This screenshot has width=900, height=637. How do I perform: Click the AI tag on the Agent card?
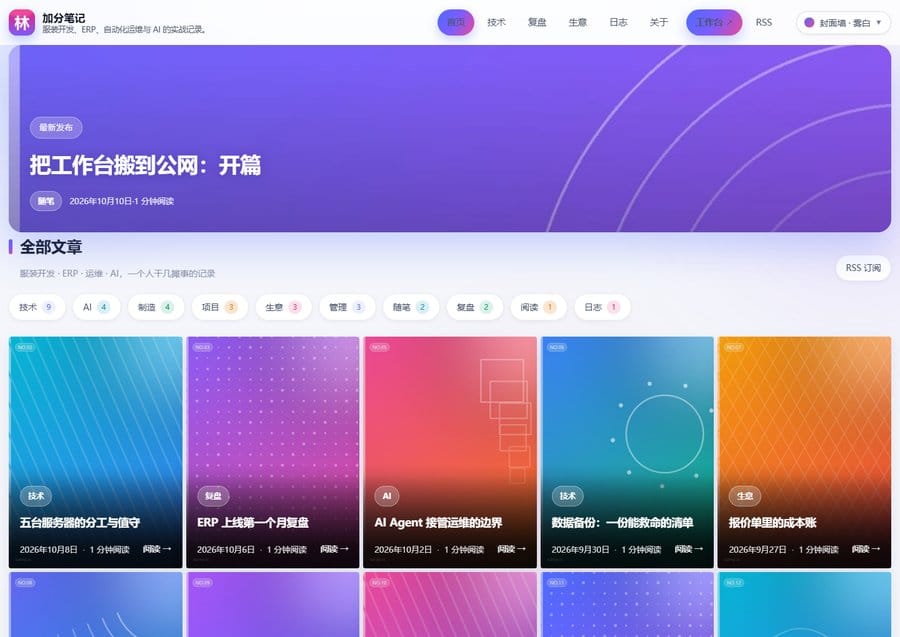click(387, 496)
